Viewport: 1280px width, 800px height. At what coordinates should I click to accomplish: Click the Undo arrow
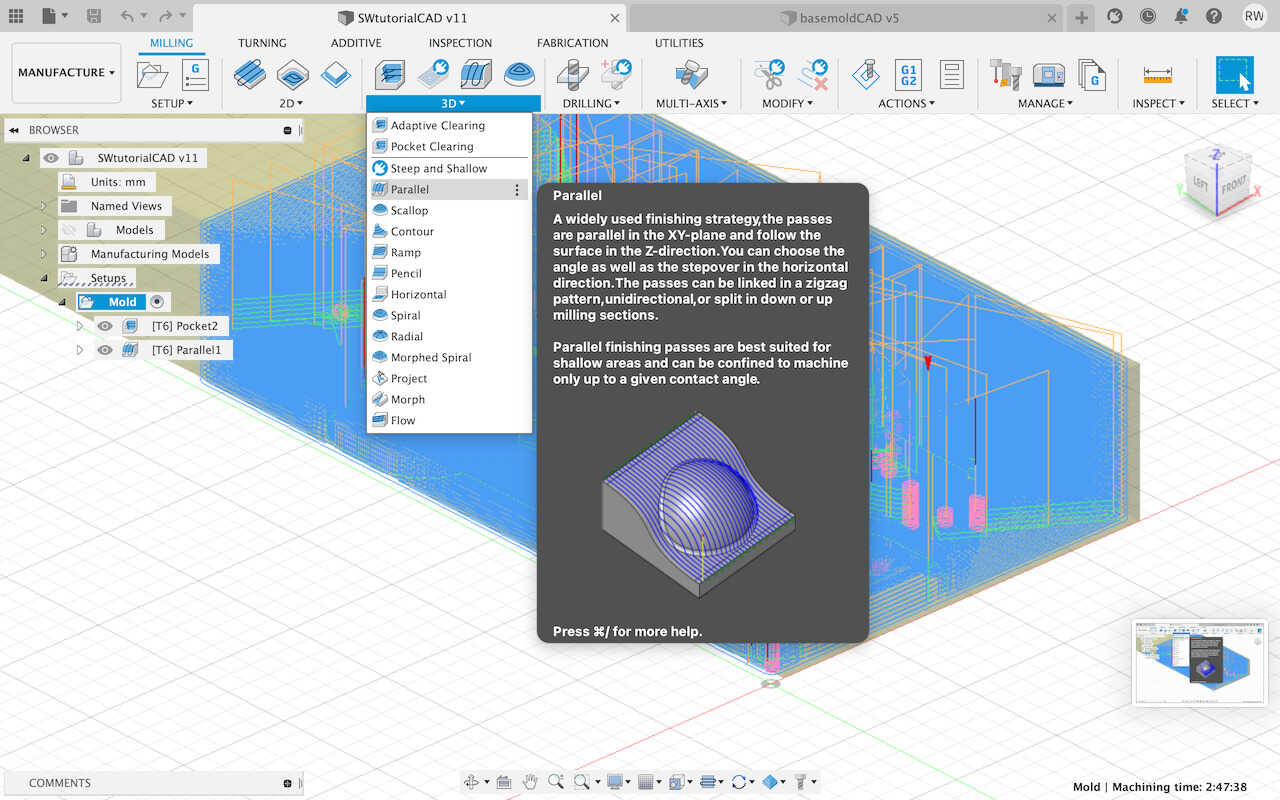click(126, 16)
